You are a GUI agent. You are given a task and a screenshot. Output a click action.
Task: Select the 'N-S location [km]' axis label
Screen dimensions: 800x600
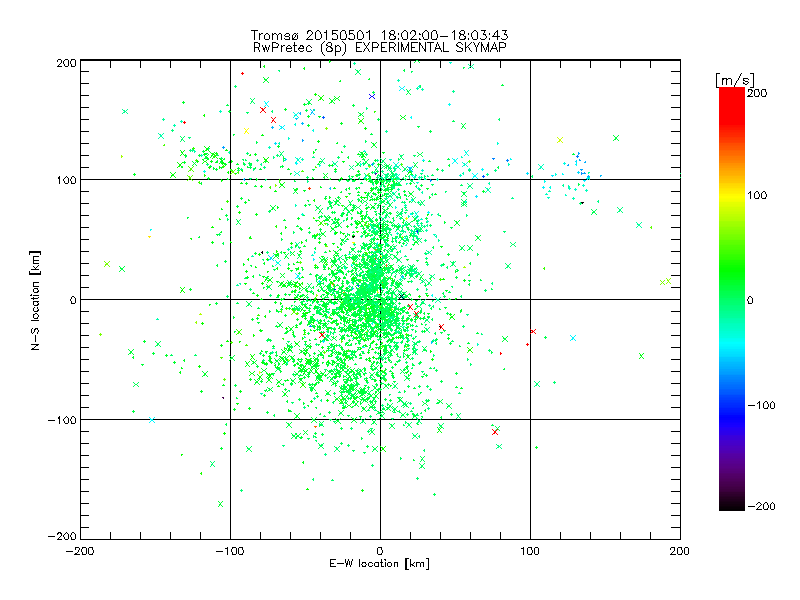35,300
